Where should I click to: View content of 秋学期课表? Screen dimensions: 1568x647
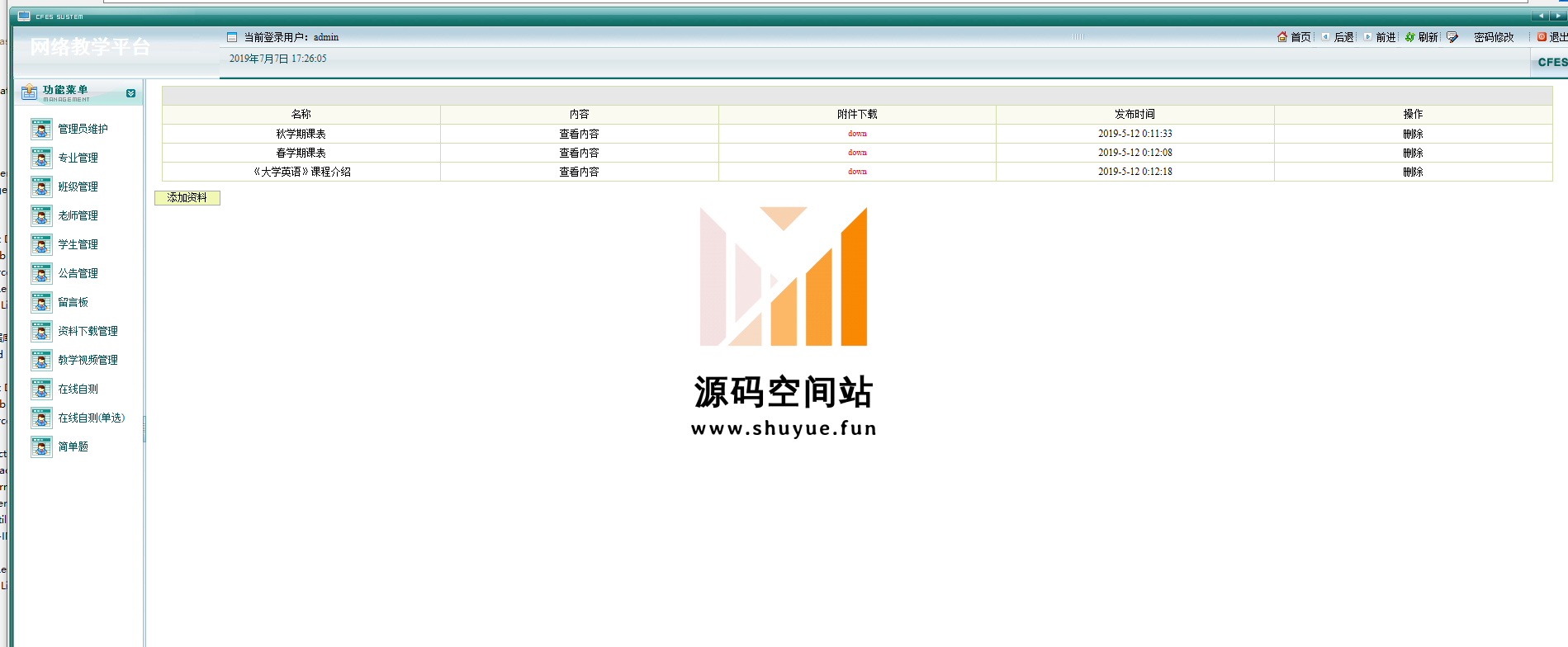tap(579, 134)
